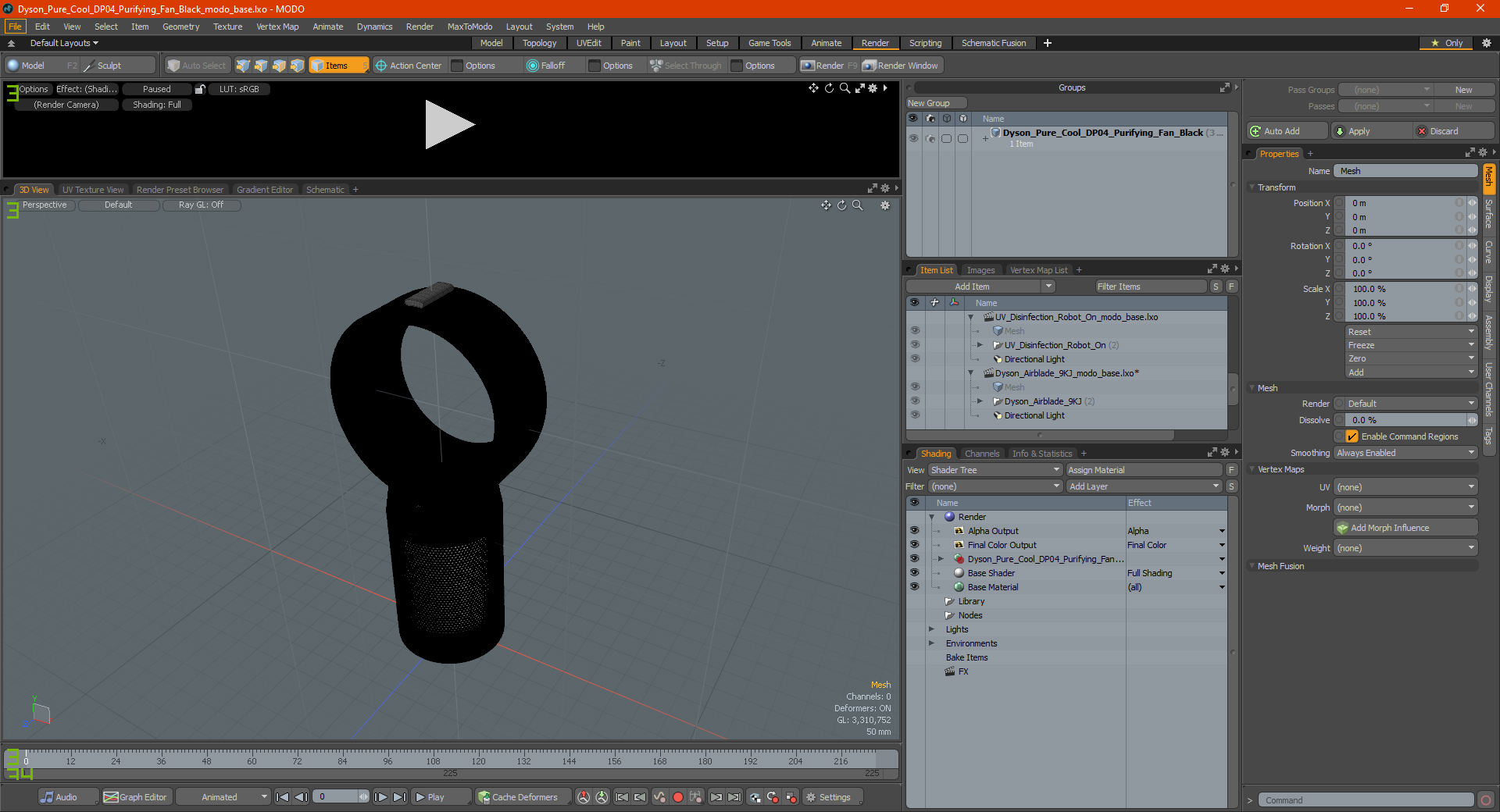Click the Discard button
The image size is (1500, 812).
pyautogui.click(x=1454, y=131)
